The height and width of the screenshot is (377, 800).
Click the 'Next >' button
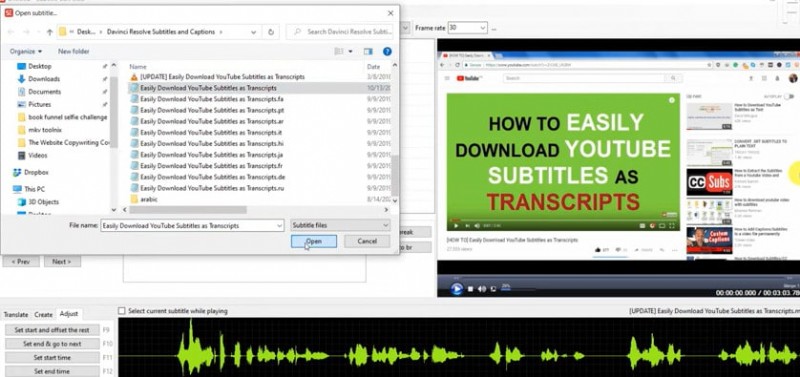[x=62, y=262]
